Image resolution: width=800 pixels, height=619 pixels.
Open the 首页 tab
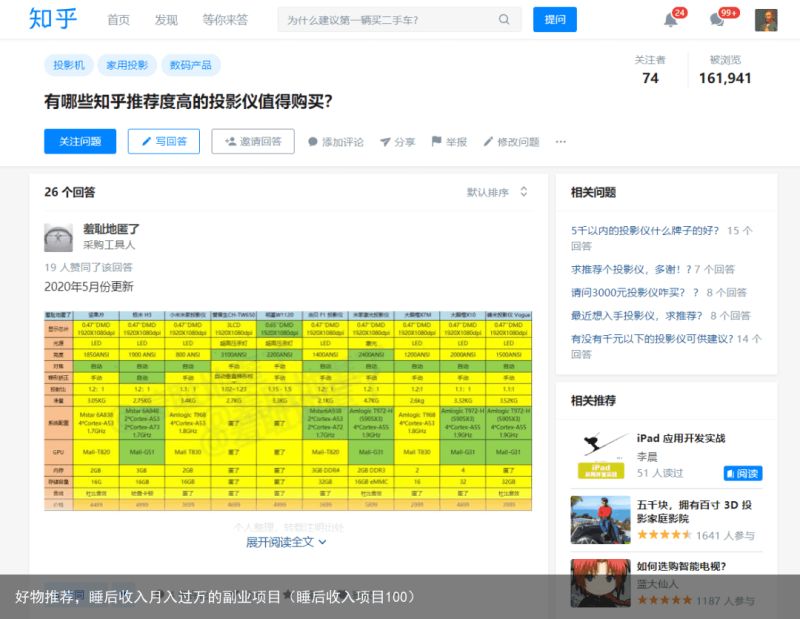tap(118, 20)
